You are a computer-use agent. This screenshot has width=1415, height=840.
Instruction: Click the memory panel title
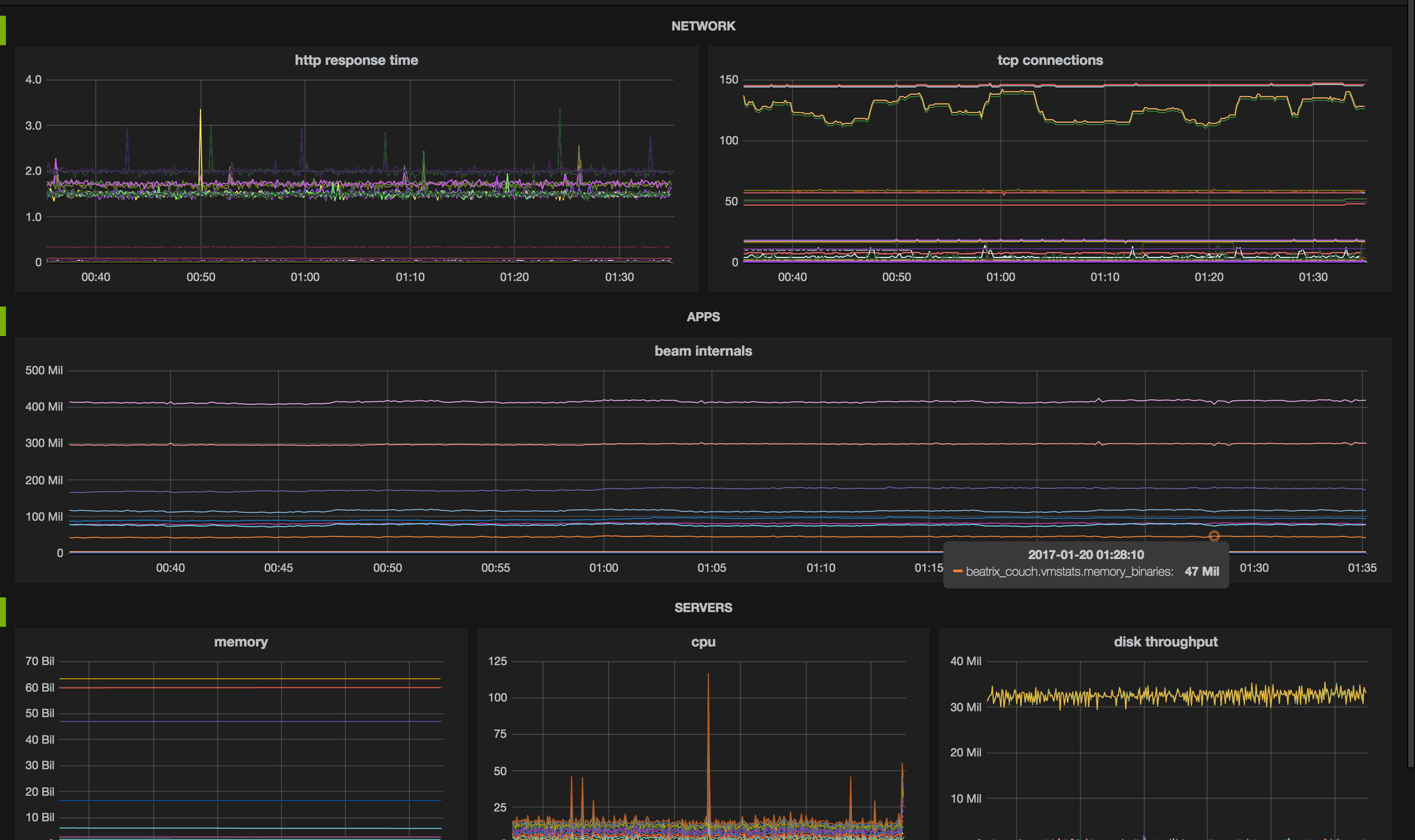pos(241,642)
